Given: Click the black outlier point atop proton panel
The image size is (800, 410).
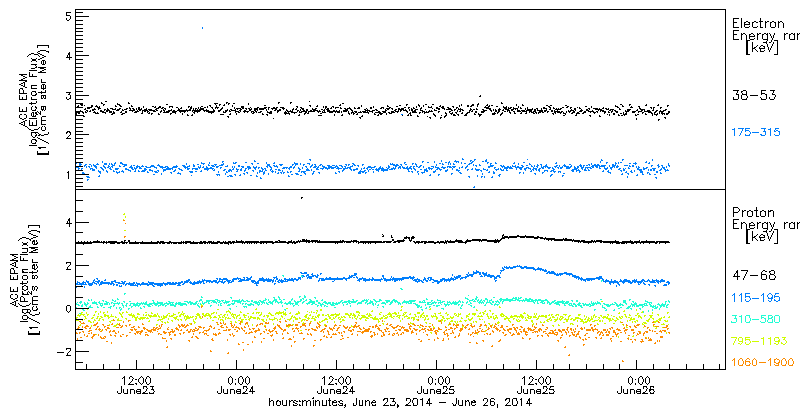Looking at the screenshot, I should pos(302,197).
